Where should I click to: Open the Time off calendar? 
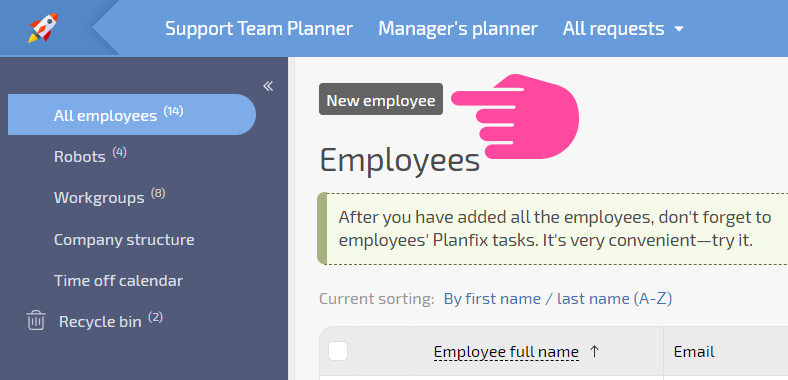point(118,280)
